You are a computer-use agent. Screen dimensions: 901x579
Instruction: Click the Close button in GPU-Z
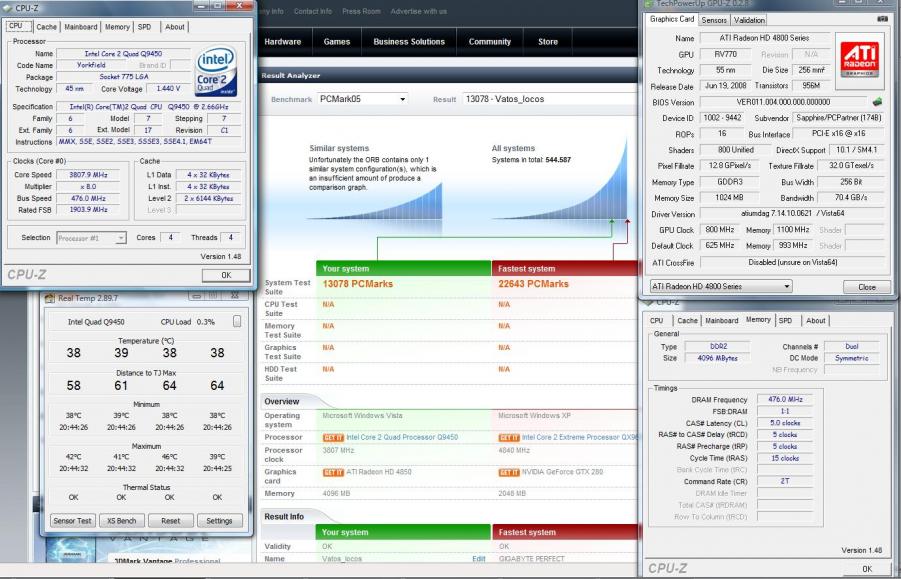(x=867, y=287)
